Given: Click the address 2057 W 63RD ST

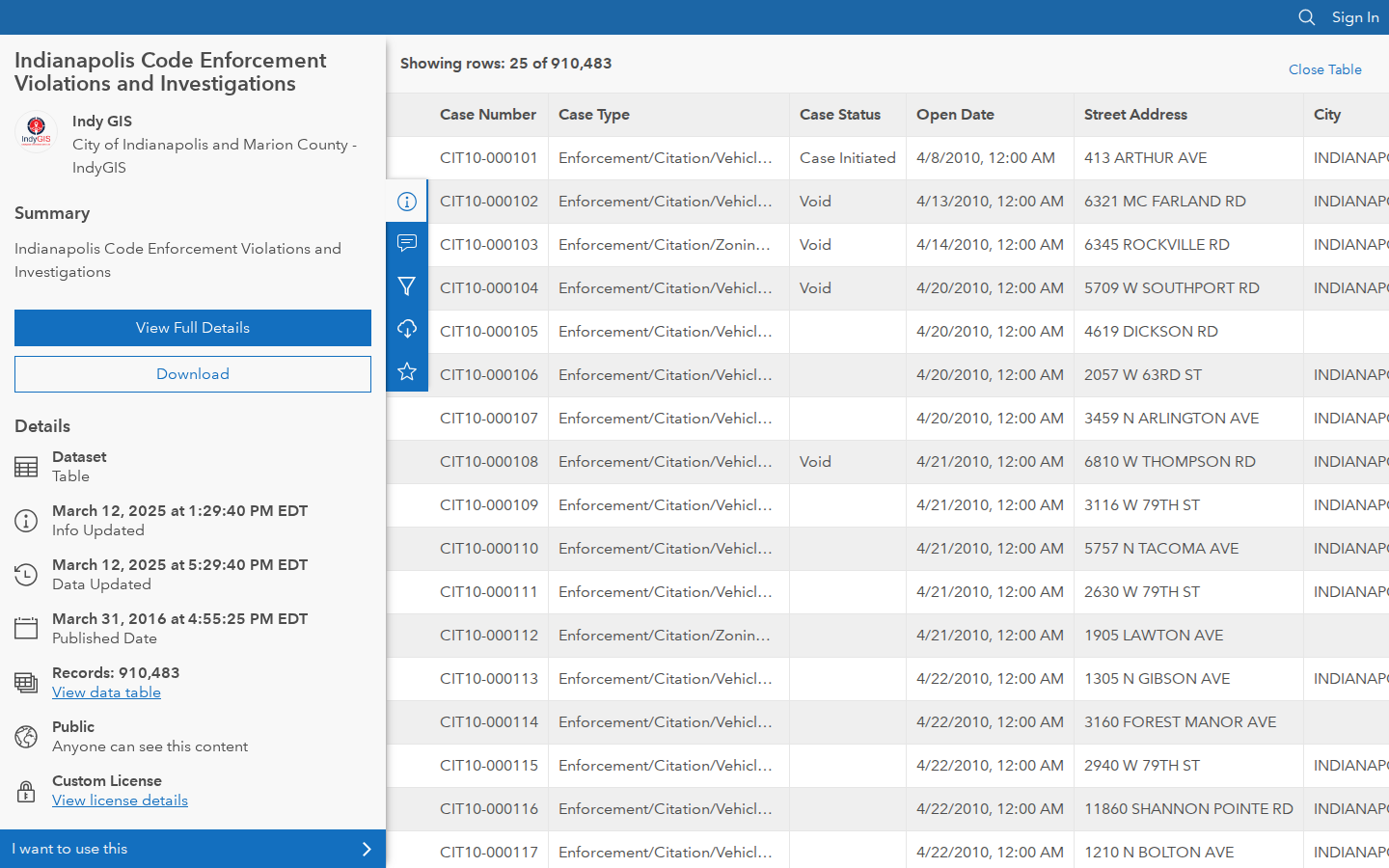Looking at the screenshot, I should pyautogui.click(x=1143, y=375).
